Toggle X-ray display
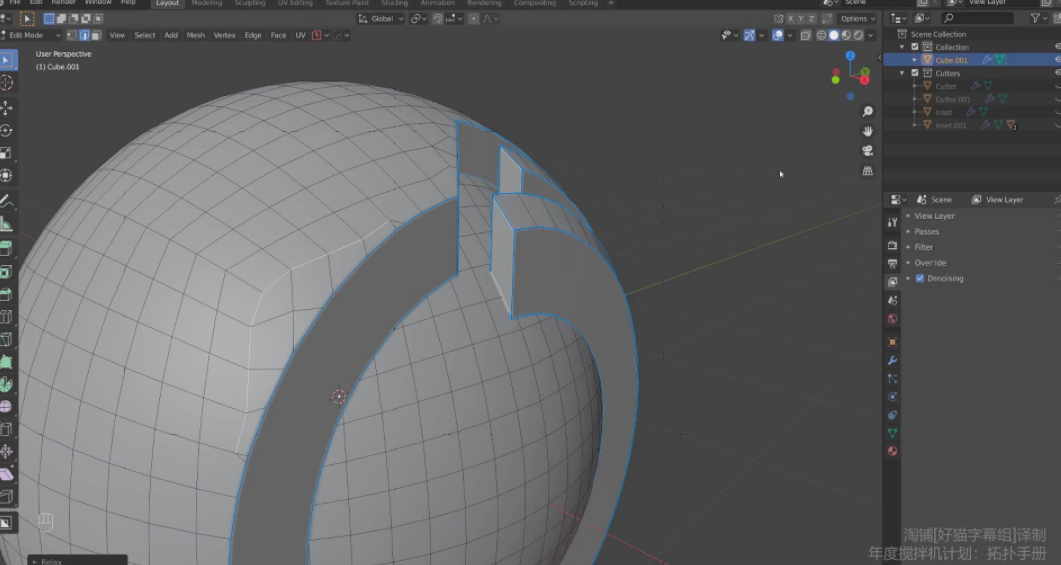The width and height of the screenshot is (1061, 565). tap(805, 35)
